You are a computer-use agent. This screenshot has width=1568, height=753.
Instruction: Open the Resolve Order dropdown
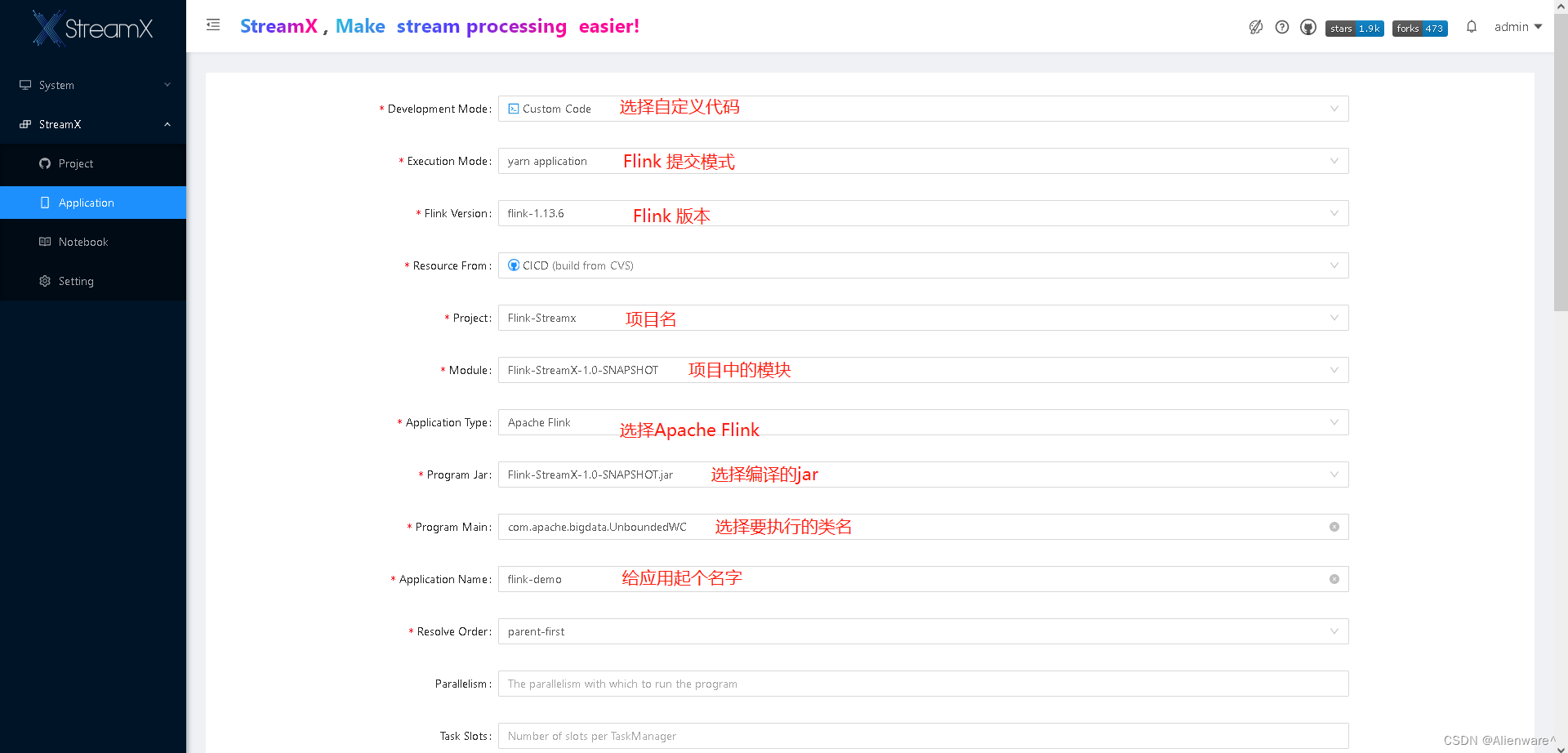(x=923, y=631)
